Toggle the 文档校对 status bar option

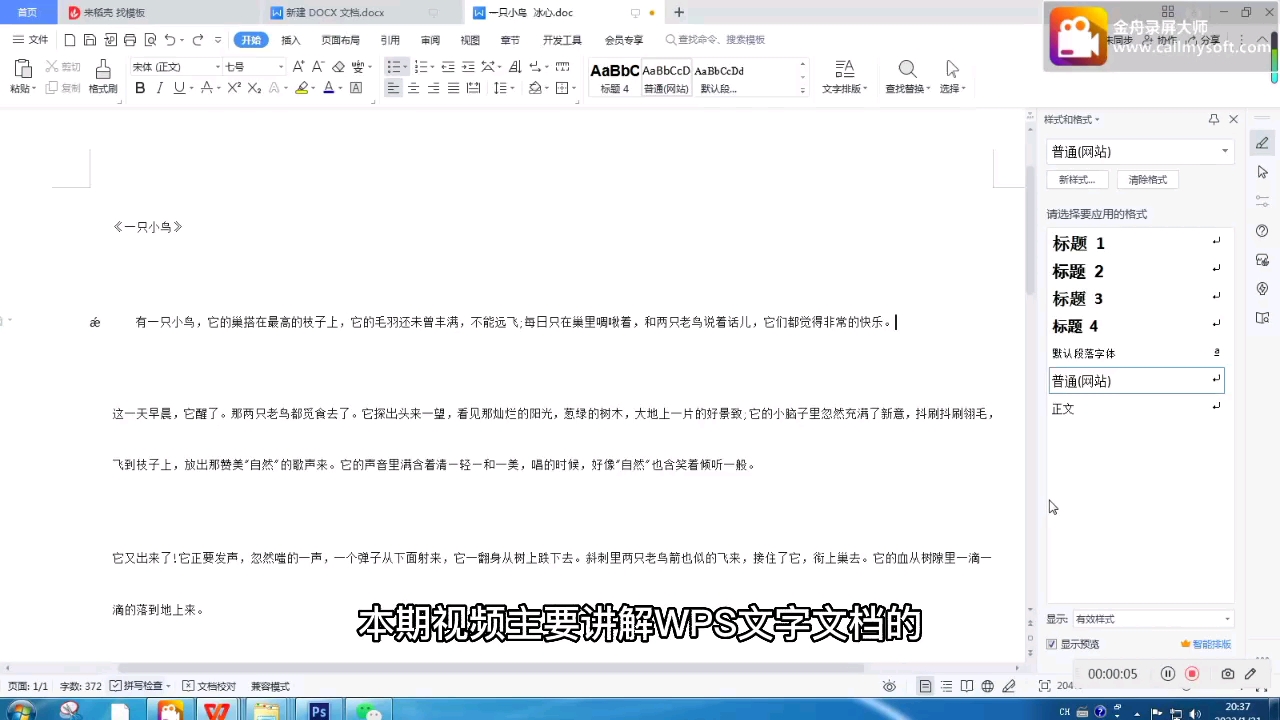click(x=210, y=686)
